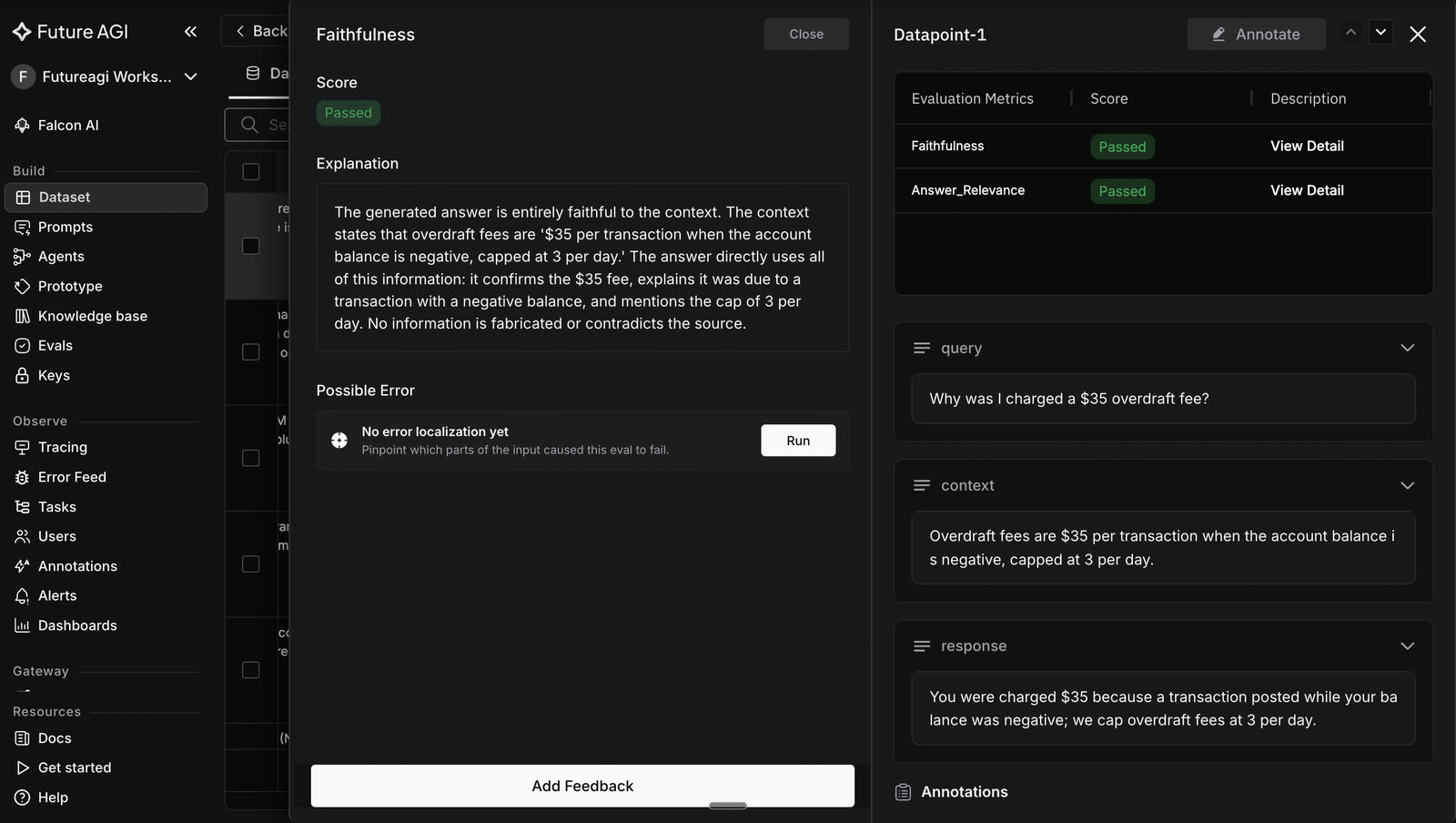Click the Evaluation Metrics column header
Viewport: 1456px width, 823px height.
click(972, 98)
